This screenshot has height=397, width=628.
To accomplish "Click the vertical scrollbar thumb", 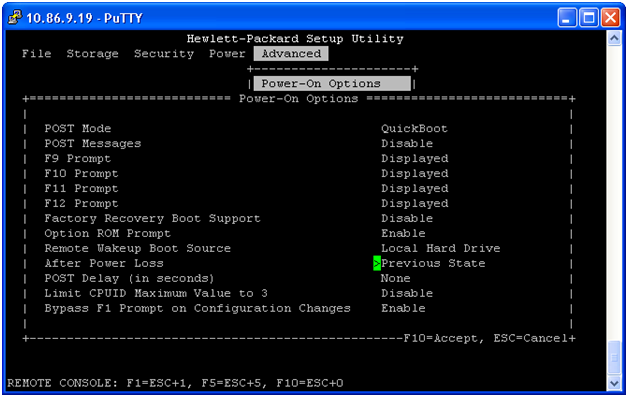I will click(614, 358).
